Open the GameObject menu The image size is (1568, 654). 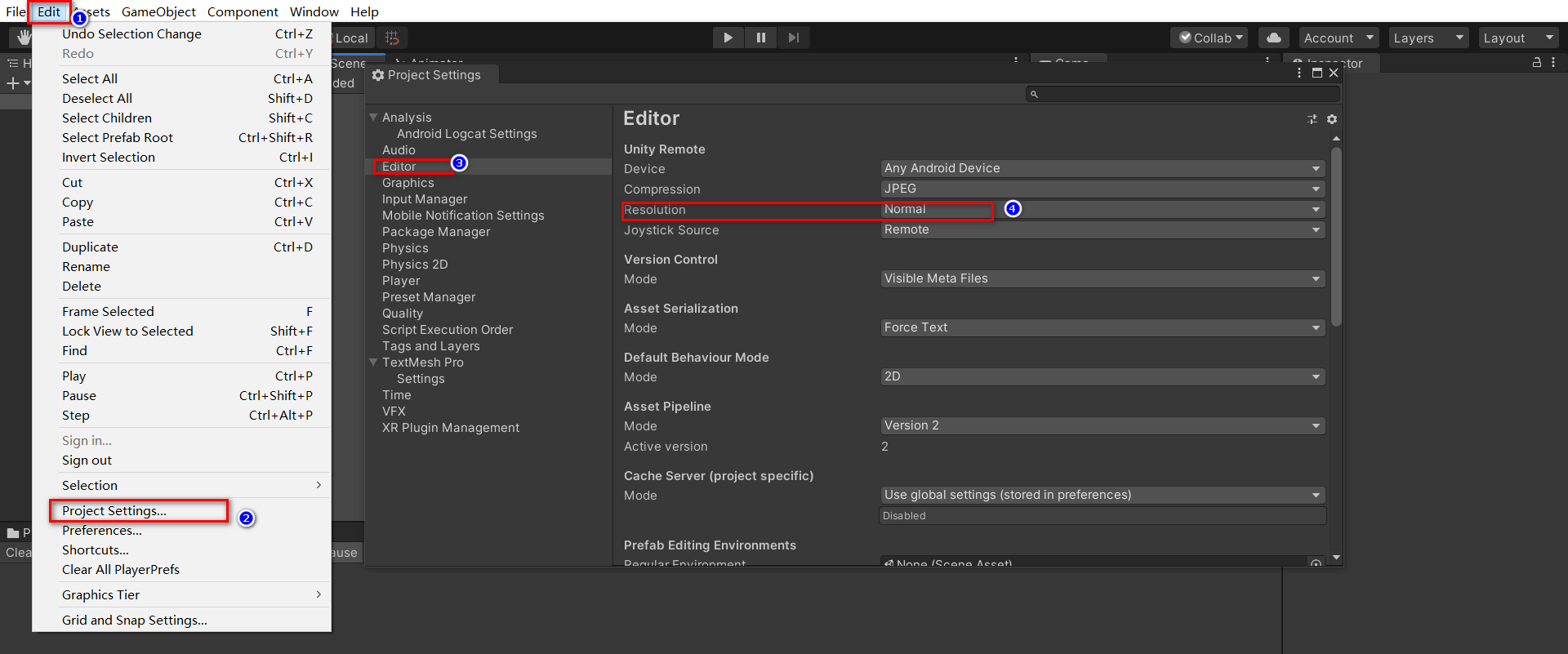[158, 11]
